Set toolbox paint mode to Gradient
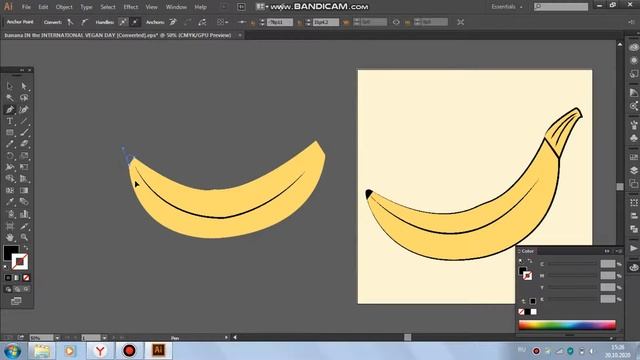Viewport: 640px width, 360px height. [17, 278]
